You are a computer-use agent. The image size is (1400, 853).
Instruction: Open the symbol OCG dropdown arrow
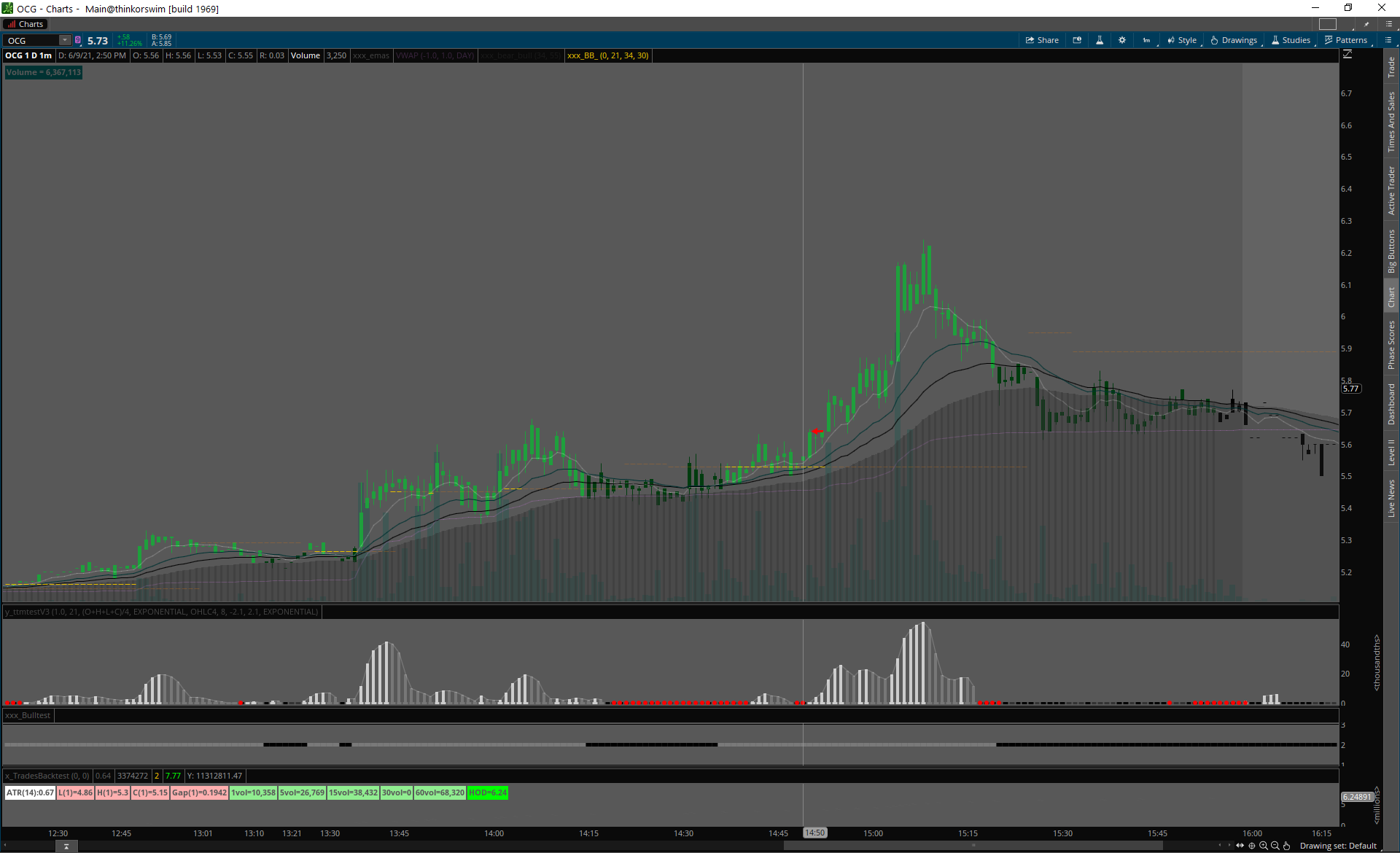65,40
